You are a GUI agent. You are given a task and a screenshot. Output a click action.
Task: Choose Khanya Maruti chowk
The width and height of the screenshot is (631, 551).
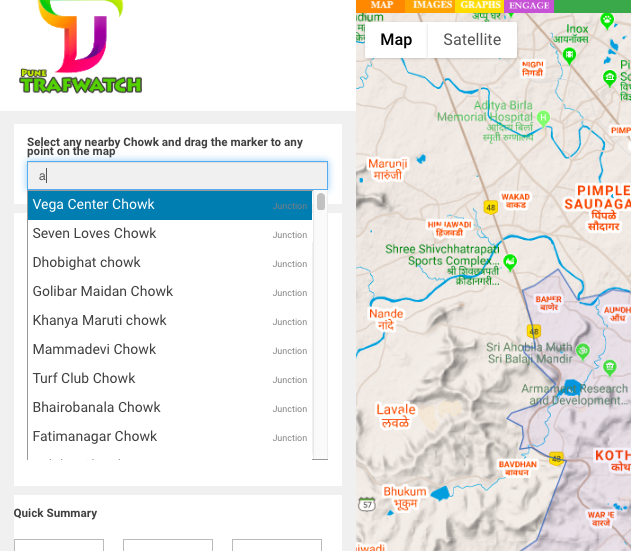[x=170, y=321]
